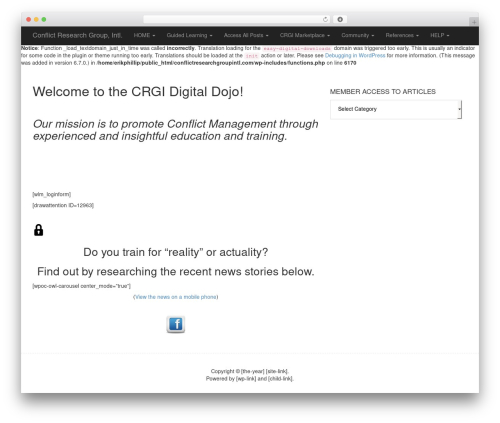Click 'Find out by researching' heading
The height and width of the screenshot is (423, 500).
pyautogui.click(x=176, y=272)
